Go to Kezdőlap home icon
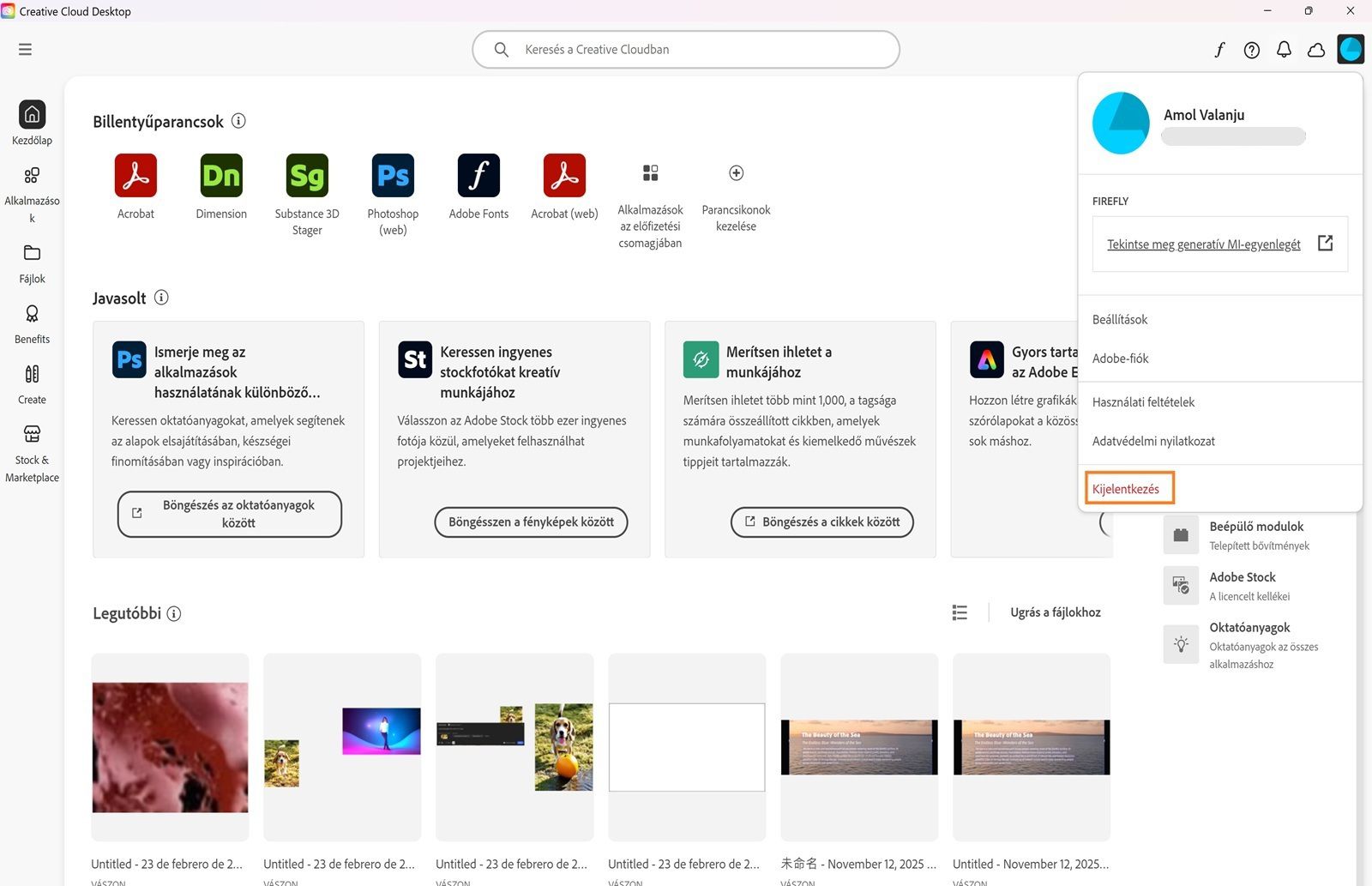This screenshot has width=1372, height=886. pos(32,114)
